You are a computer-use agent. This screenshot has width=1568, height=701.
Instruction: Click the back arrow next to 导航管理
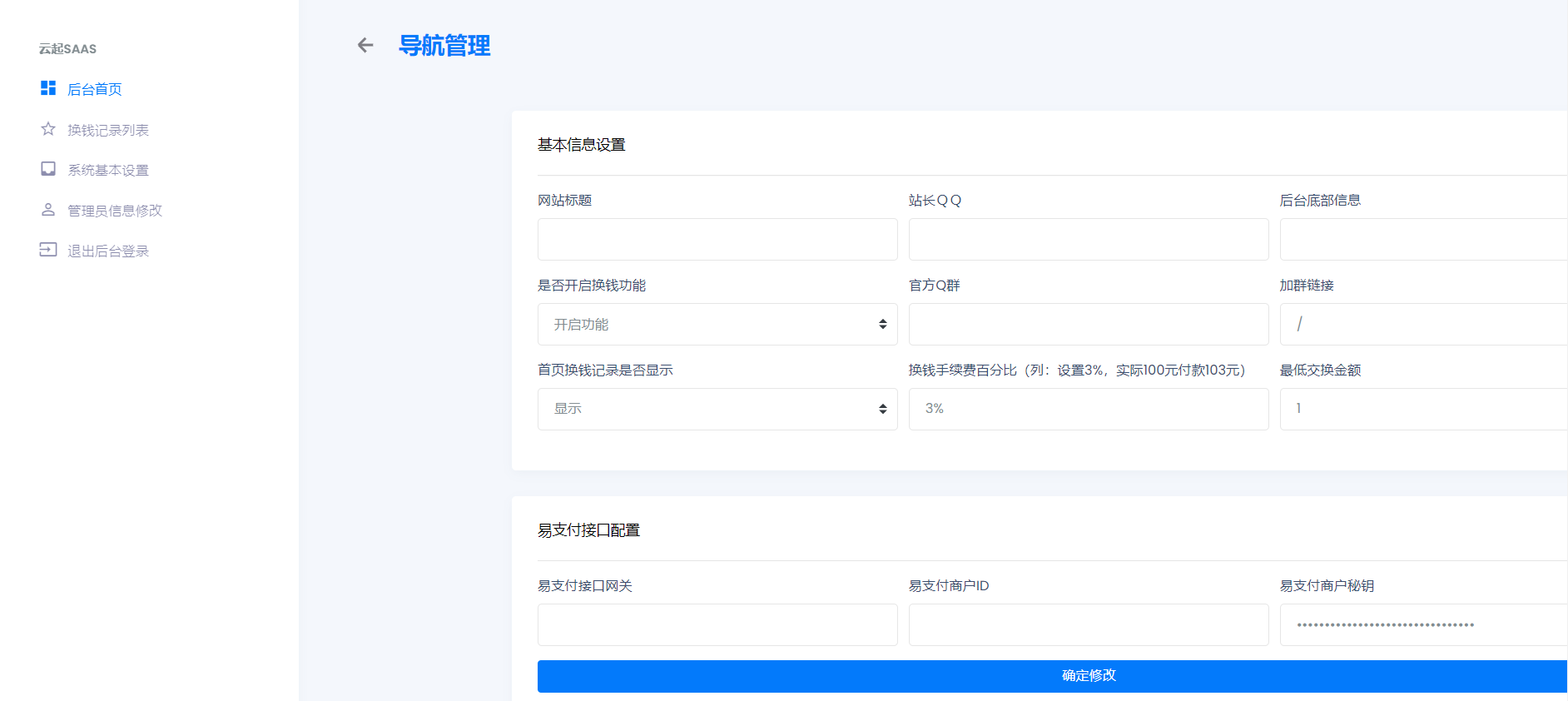[x=365, y=45]
